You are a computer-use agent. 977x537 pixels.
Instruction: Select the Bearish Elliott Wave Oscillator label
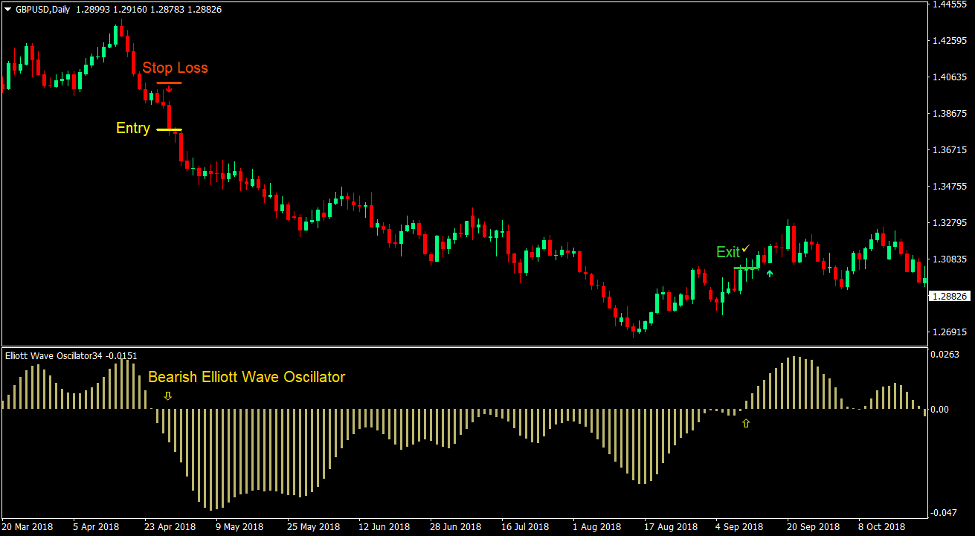coord(247,377)
